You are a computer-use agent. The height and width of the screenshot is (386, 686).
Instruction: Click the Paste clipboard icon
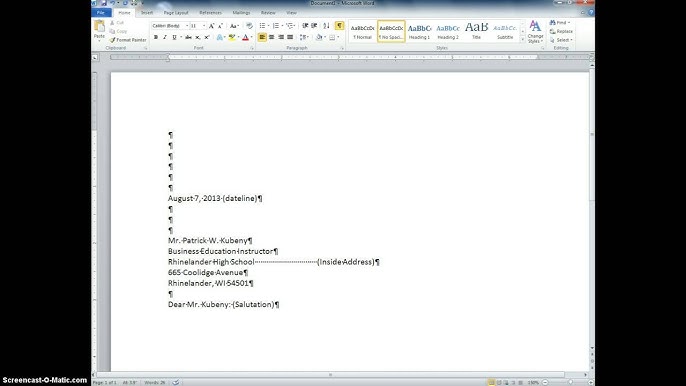tap(99, 26)
